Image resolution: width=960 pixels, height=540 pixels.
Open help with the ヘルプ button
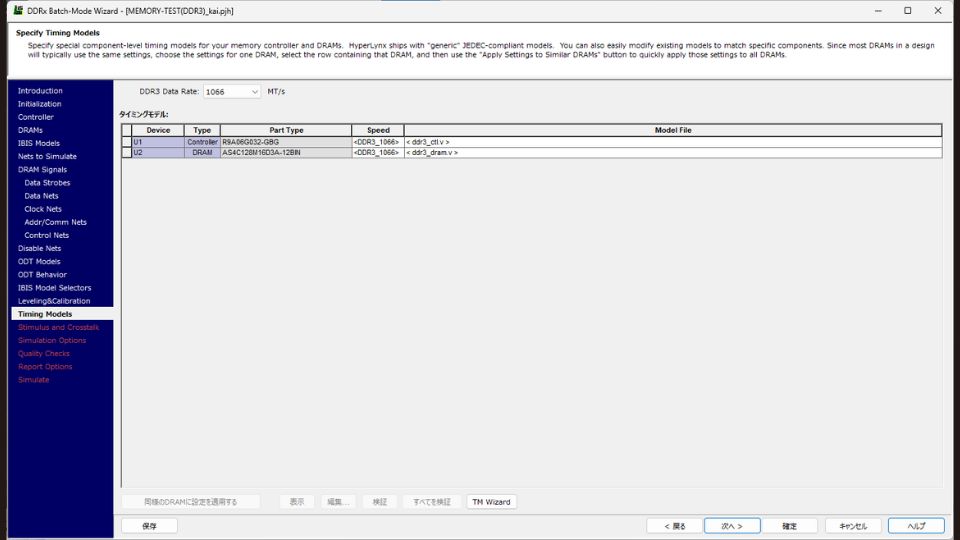coord(916,526)
